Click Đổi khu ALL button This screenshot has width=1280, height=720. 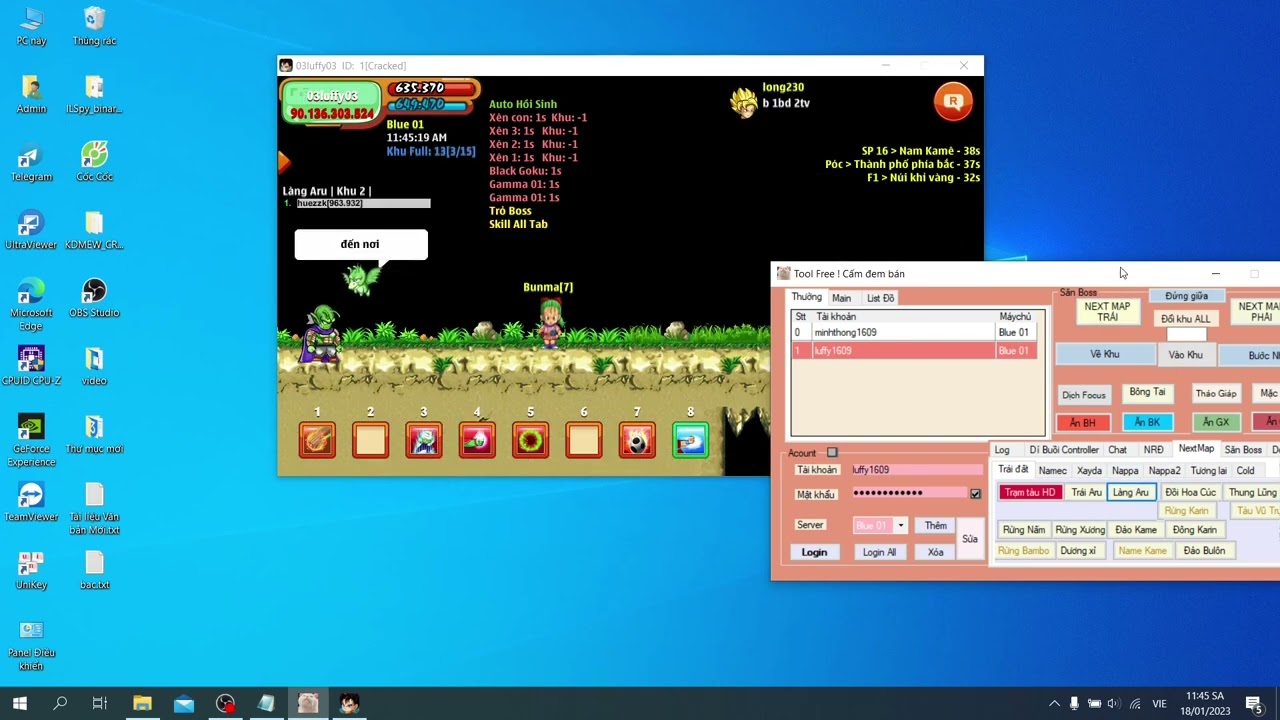point(1186,319)
